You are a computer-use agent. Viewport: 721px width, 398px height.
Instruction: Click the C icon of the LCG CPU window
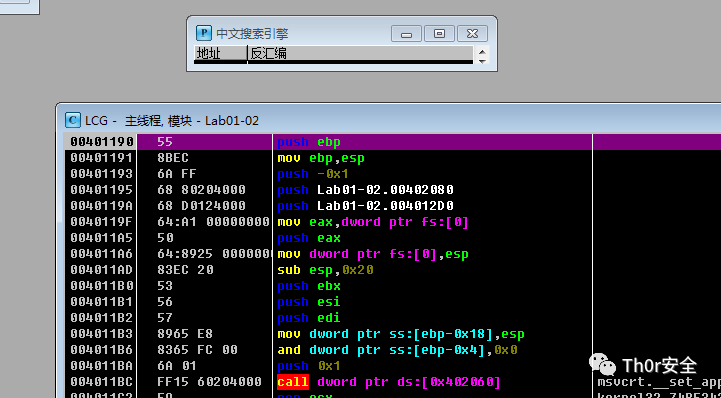[72, 120]
